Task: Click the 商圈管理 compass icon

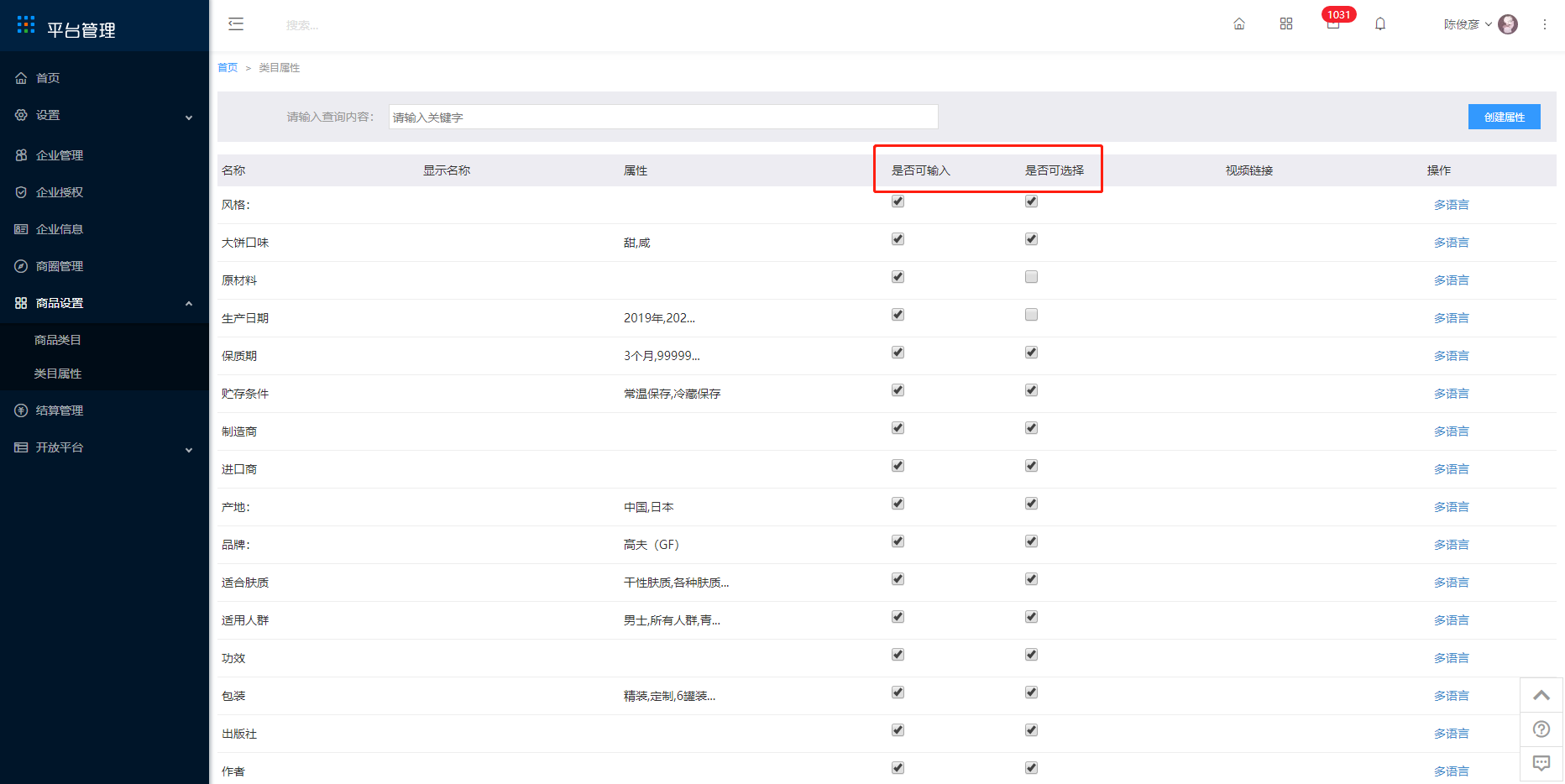Action: pyautogui.click(x=21, y=266)
